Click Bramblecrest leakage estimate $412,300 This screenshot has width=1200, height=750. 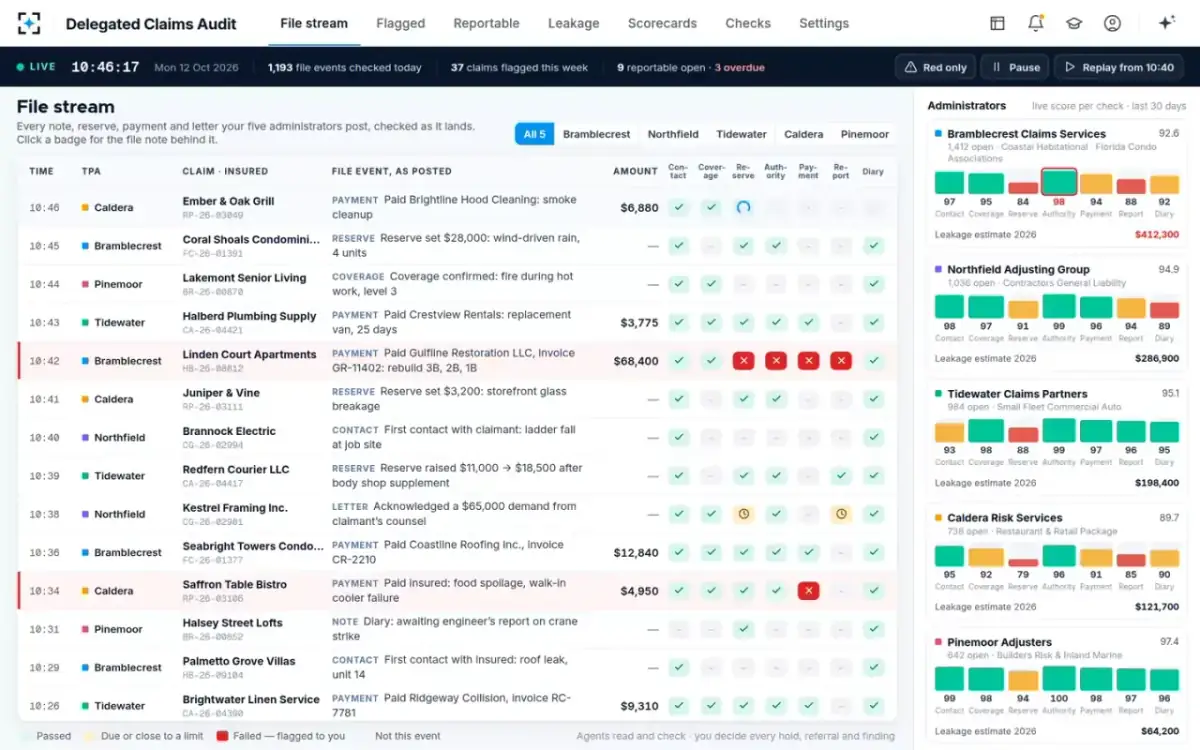pyautogui.click(x=1156, y=234)
